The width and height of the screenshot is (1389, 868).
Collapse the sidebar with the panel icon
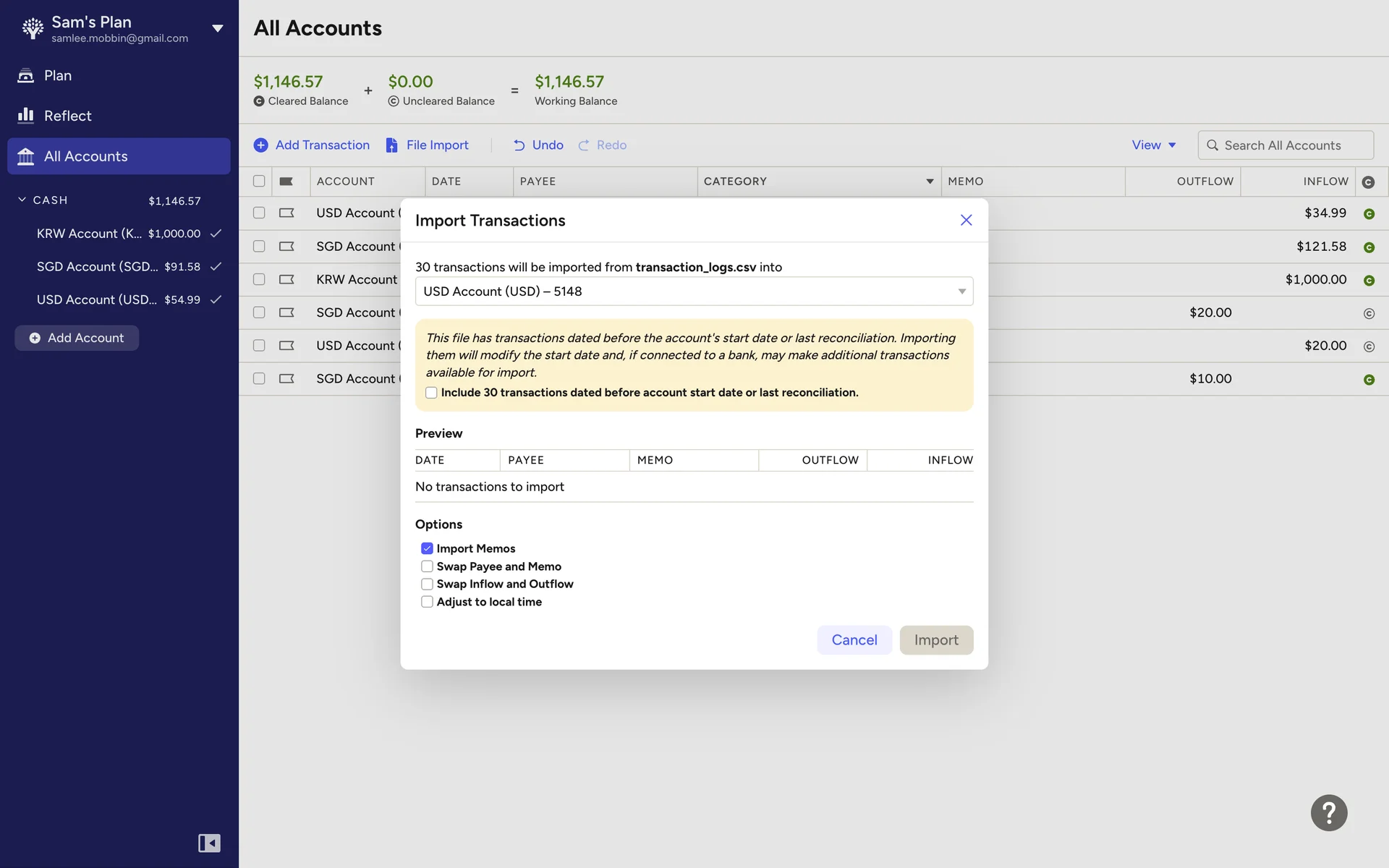pos(209,843)
